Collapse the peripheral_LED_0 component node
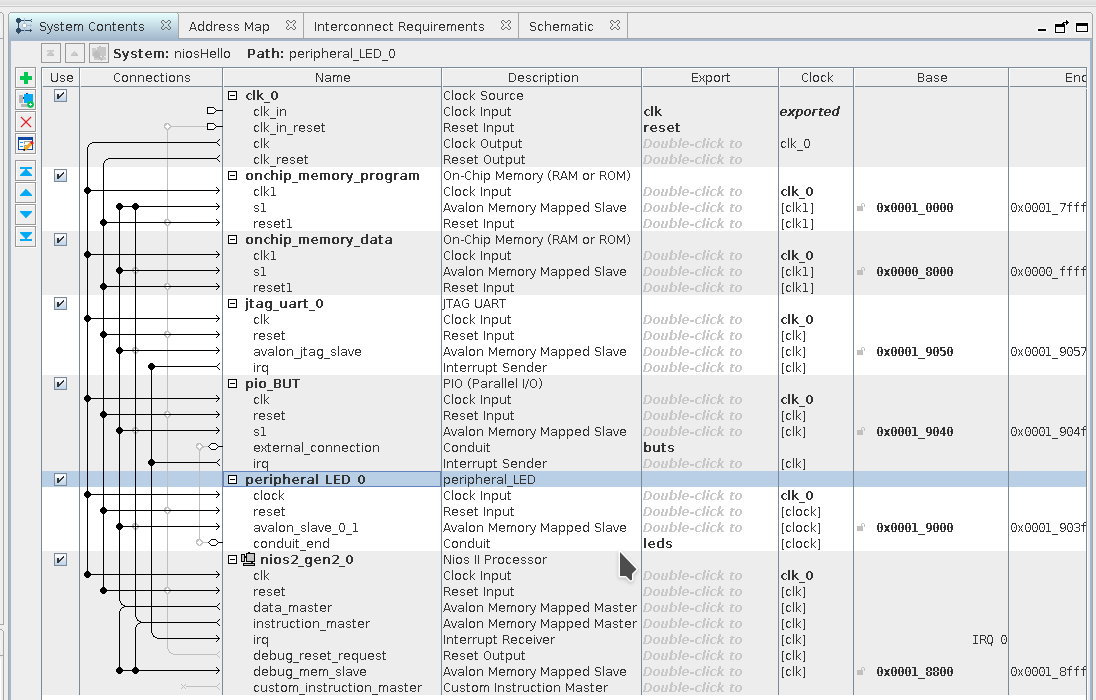This screenshot has width=1096, height=700. pyautogui.click(x=233, y=480)
